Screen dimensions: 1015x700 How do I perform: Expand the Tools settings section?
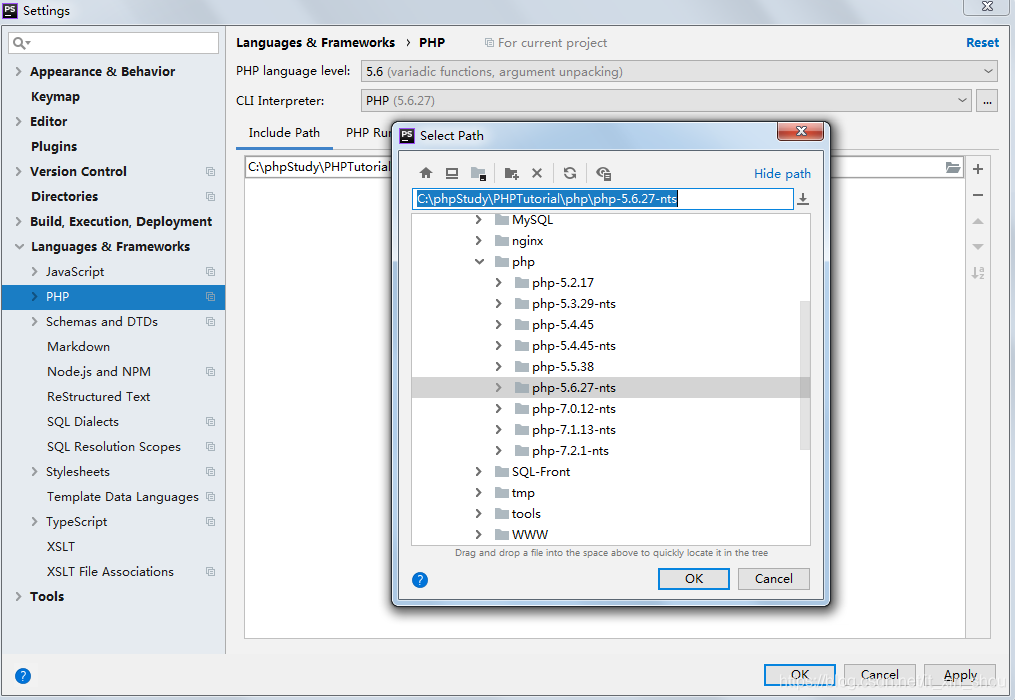pos(19,596)
